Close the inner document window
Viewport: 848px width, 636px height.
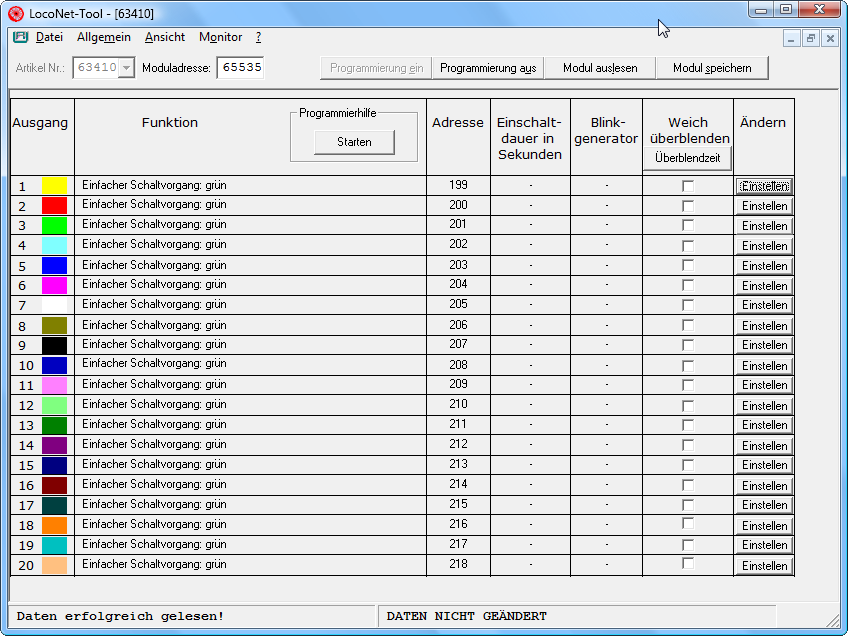coord(830,38)
